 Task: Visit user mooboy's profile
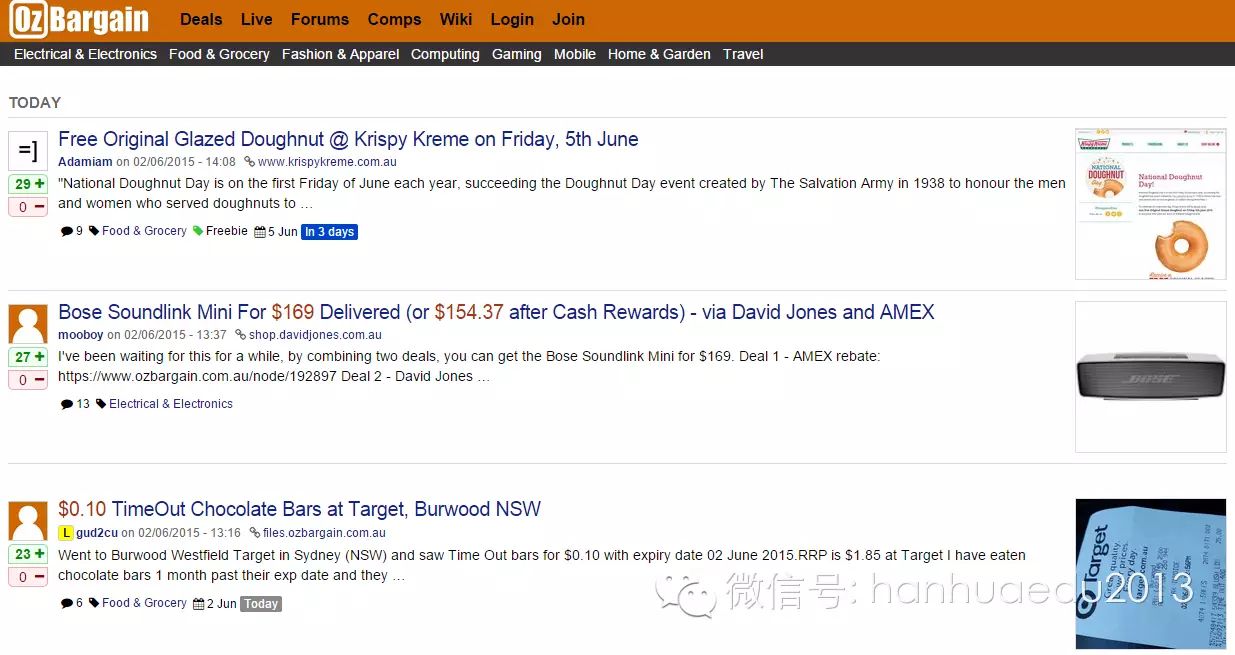point(81,335)
